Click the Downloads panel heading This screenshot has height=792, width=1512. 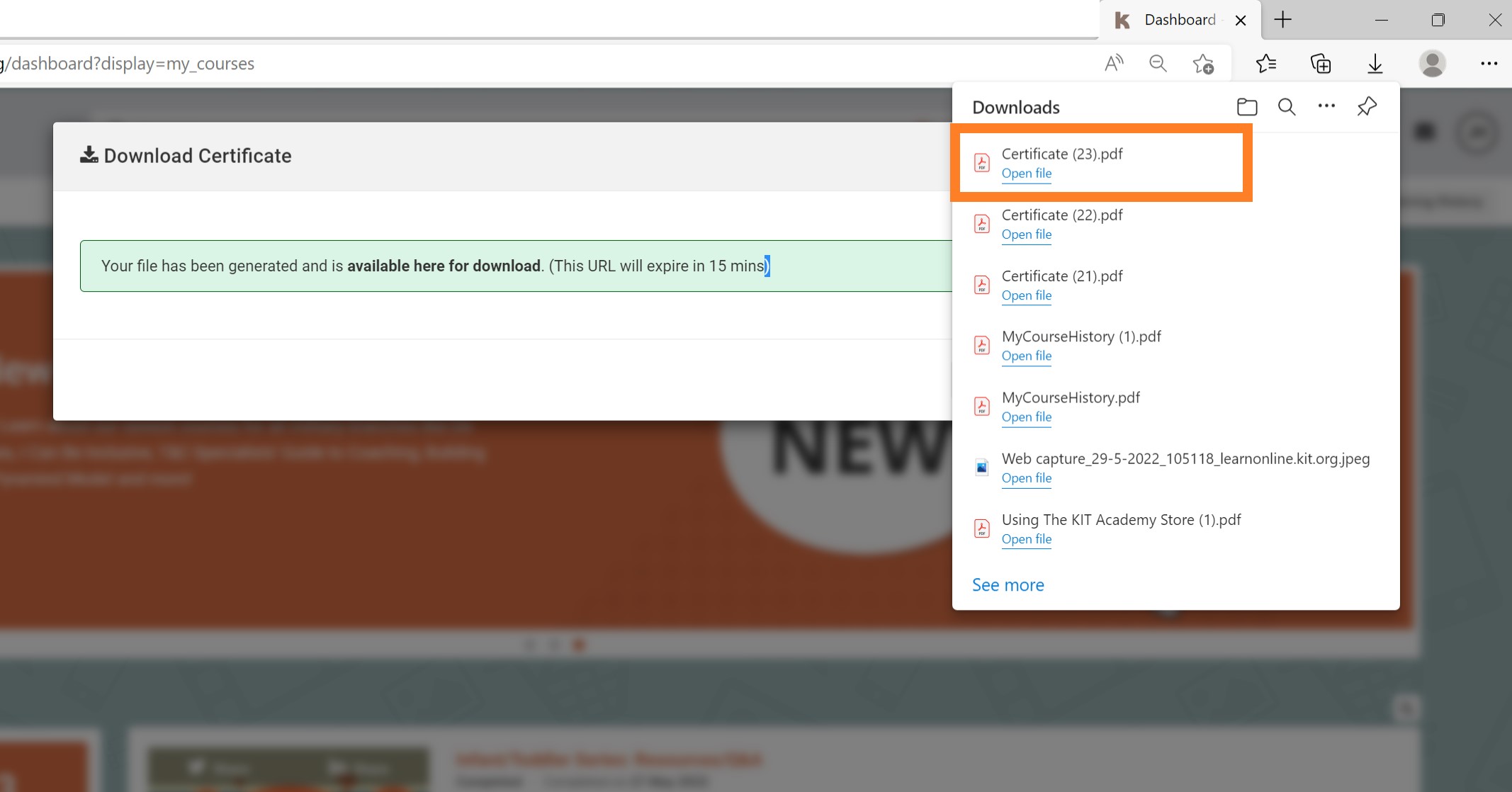click(1016, 107)
